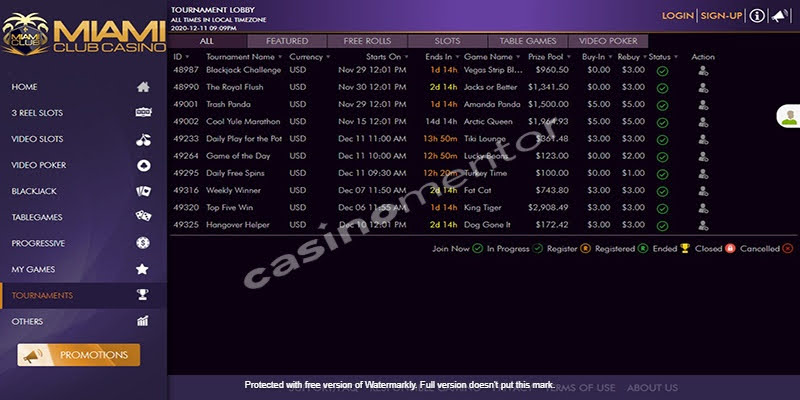Click the Jacks or Better game name
The image size is (800, 400).
(x=491, y=87)
